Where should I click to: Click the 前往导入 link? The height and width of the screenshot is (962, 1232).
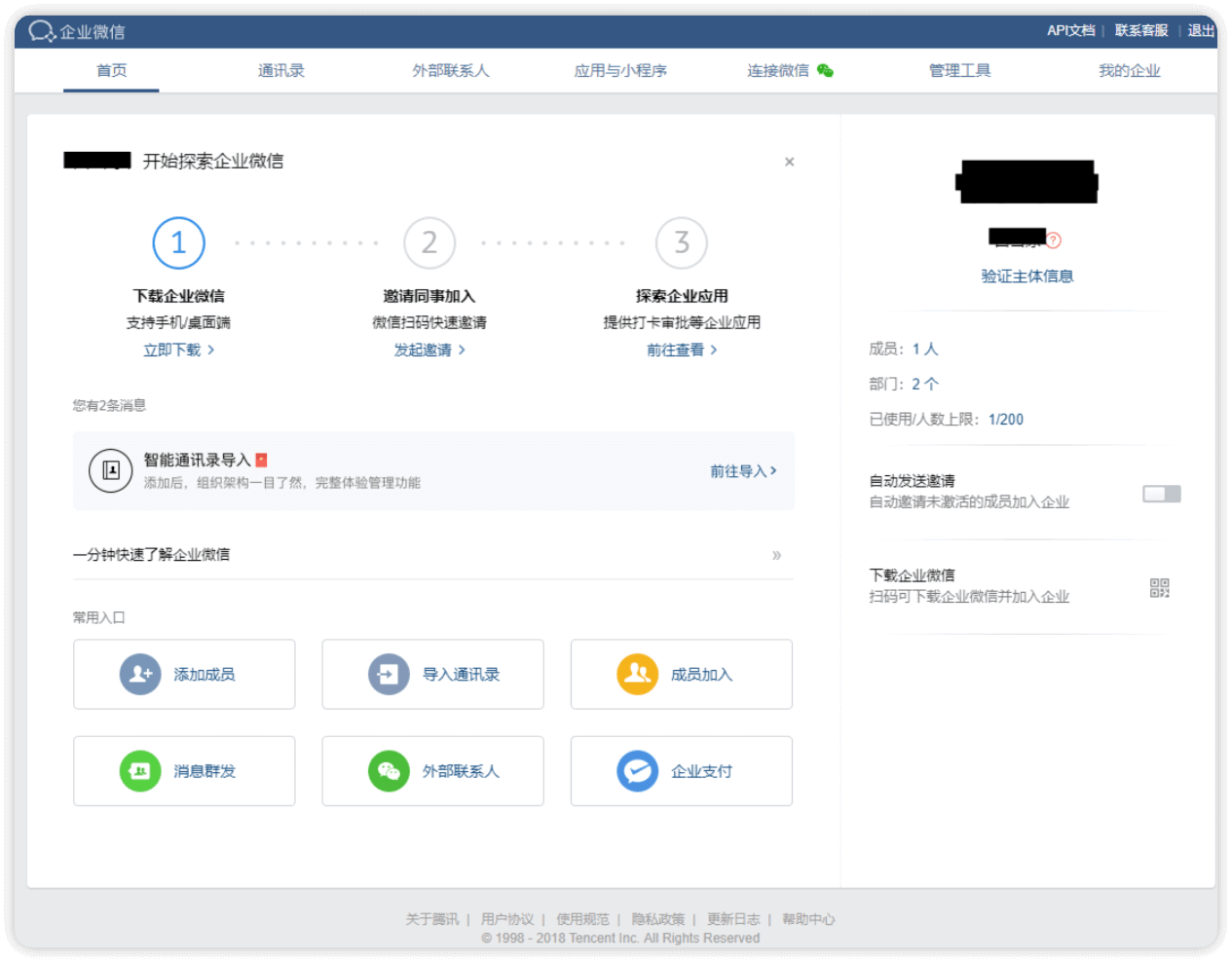click(743, 470)
